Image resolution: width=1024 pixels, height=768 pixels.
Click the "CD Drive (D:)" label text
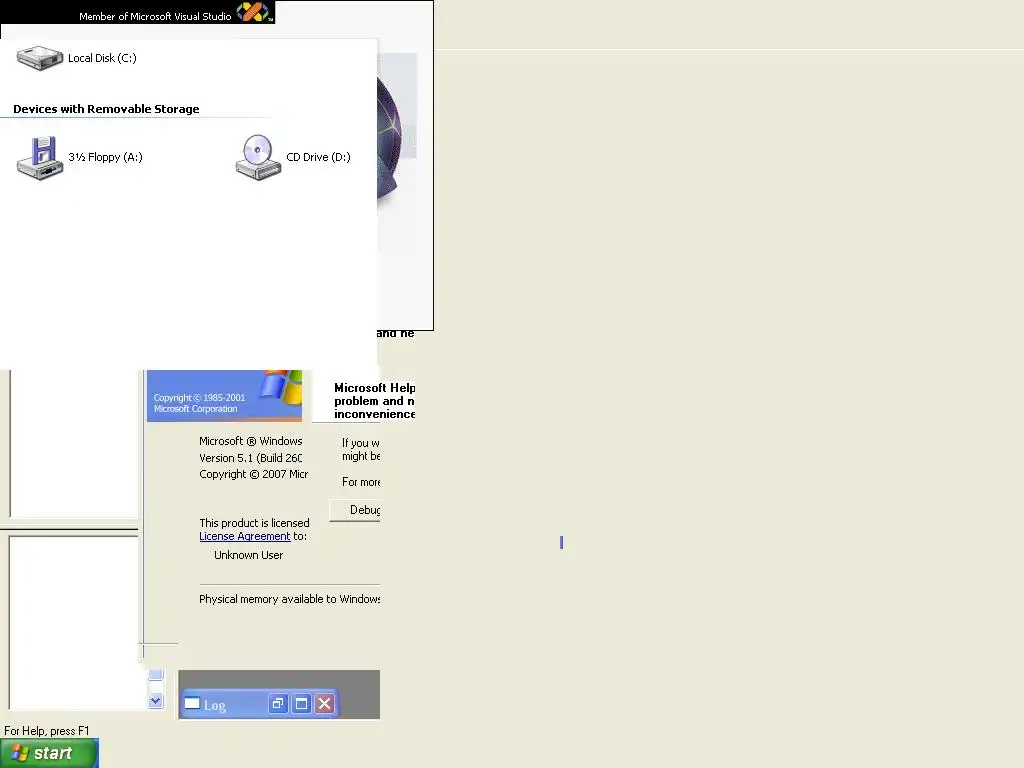[x=318, y=157]
